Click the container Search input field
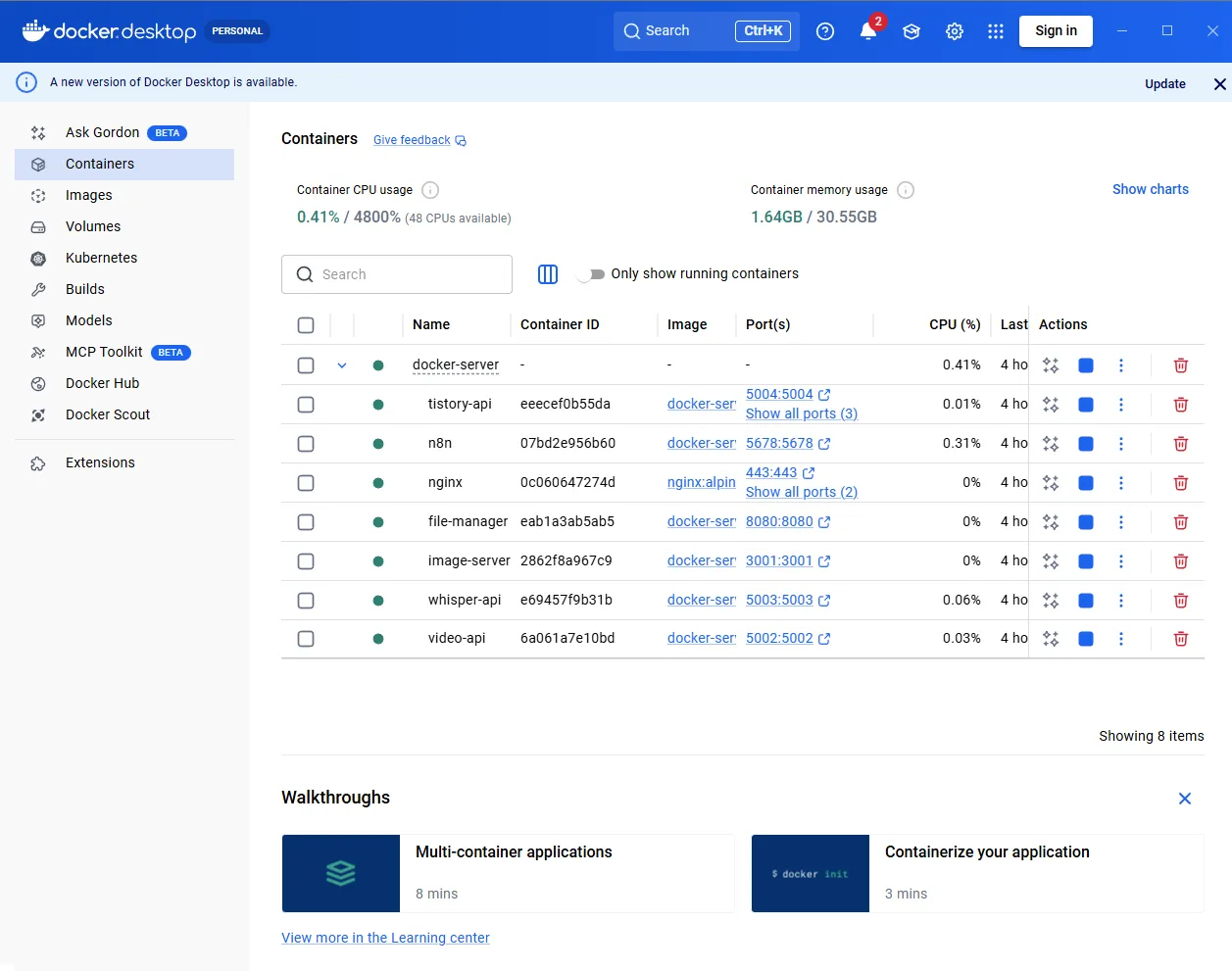1232x971 pixels. [397, 274]
